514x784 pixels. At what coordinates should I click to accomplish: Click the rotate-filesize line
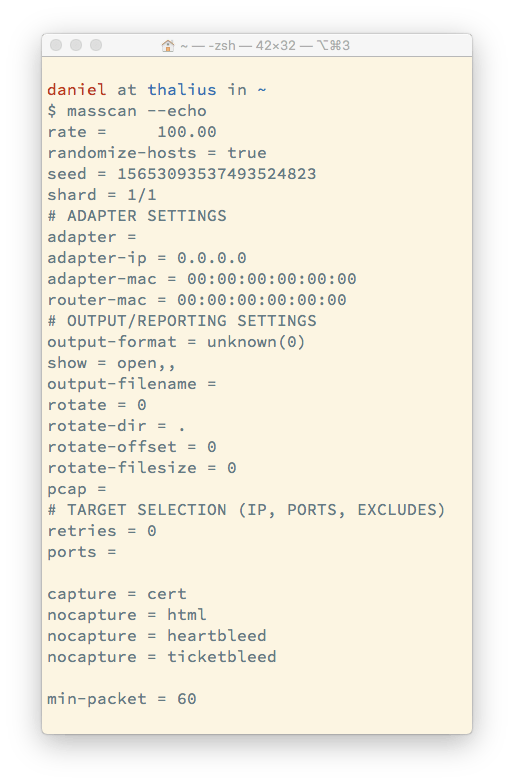(x=142, y=468)
